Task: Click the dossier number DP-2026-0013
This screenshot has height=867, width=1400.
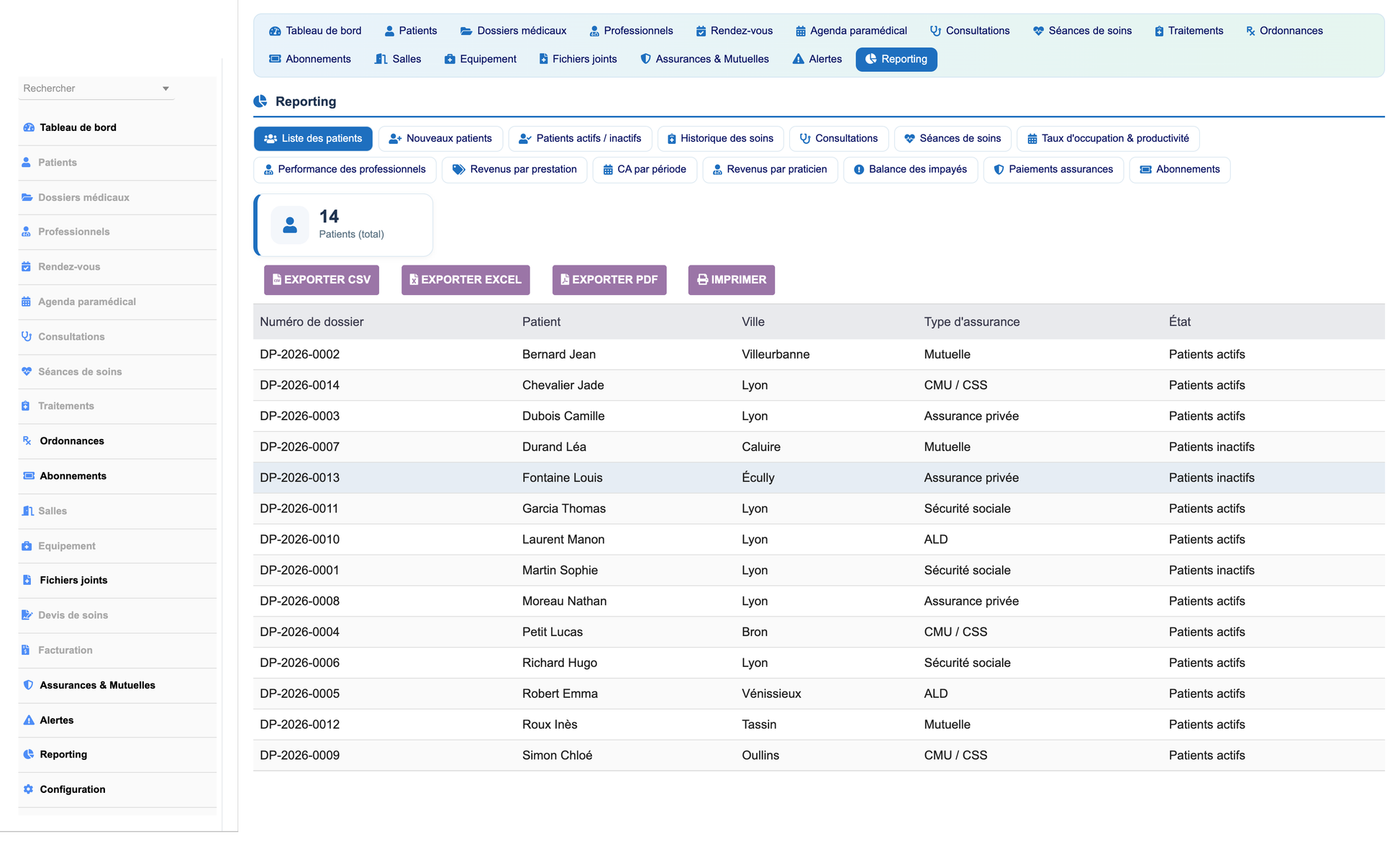Action: pyautogui.click(x=299, y=478)
